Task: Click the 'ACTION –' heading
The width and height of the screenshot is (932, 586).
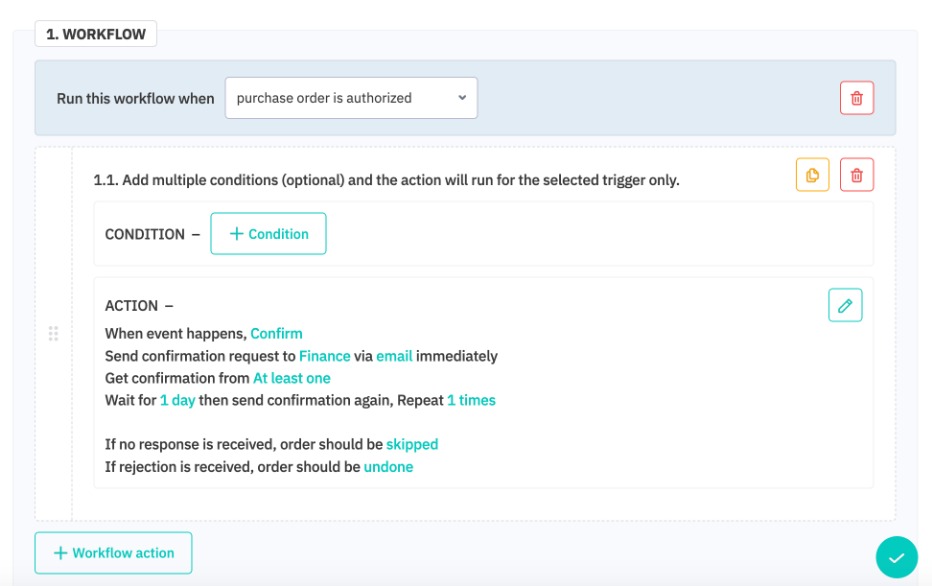Action: click(139, 306)
